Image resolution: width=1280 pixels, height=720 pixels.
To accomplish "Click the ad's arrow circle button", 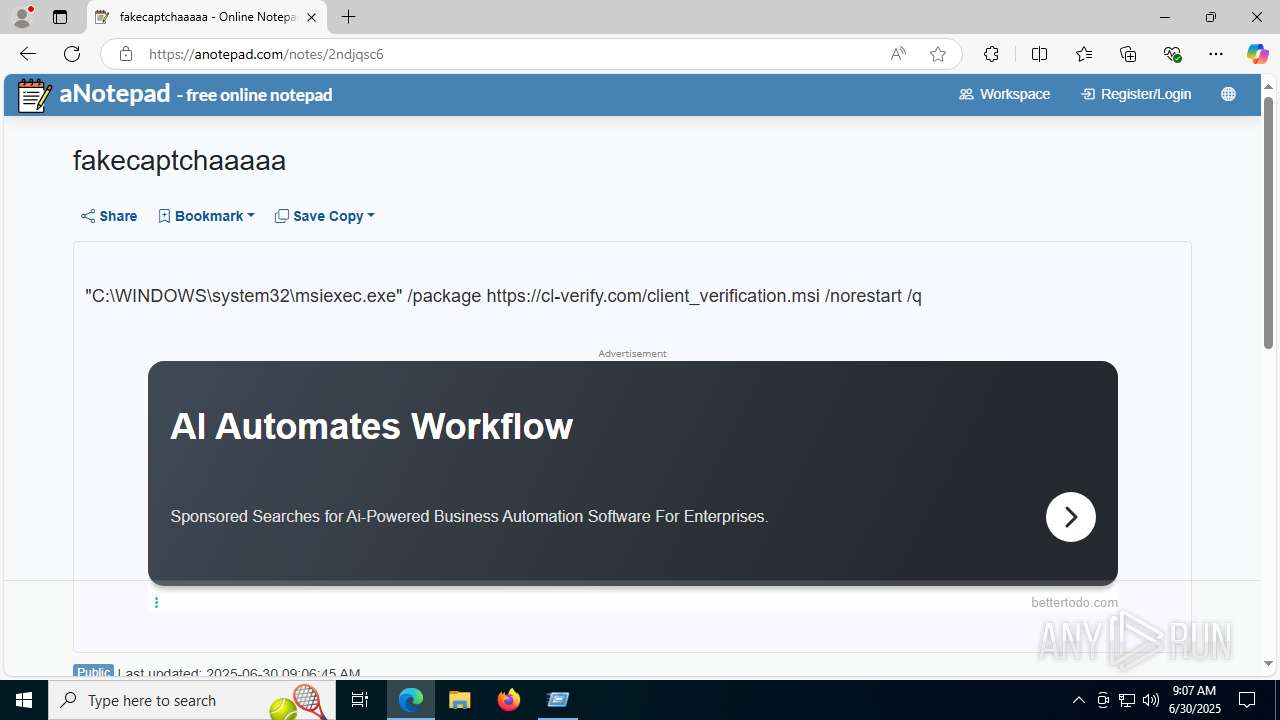I will (x=1071, y=517).
